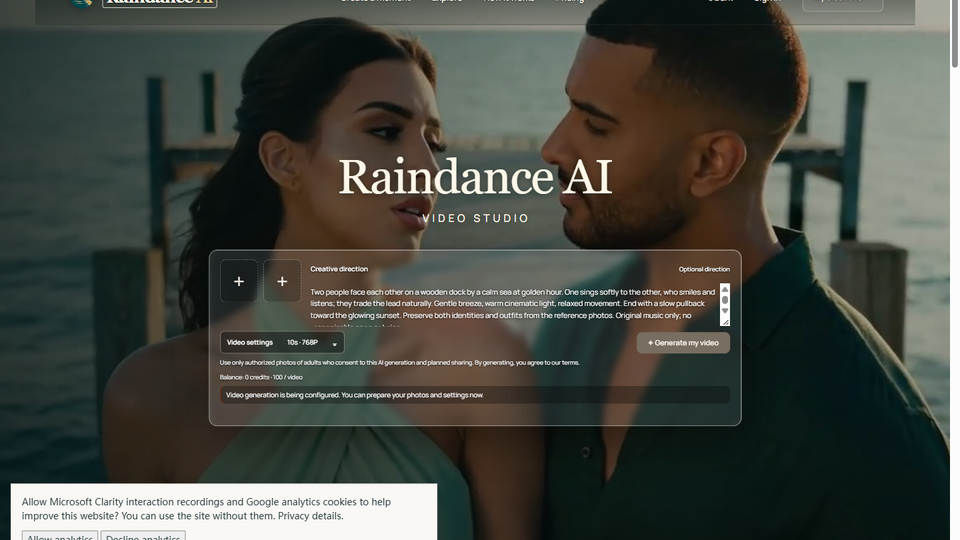Click the prompt textarea resize handle
Viewport: 960px width, 540px height.
pyautogui.click(x=726, y=322)
